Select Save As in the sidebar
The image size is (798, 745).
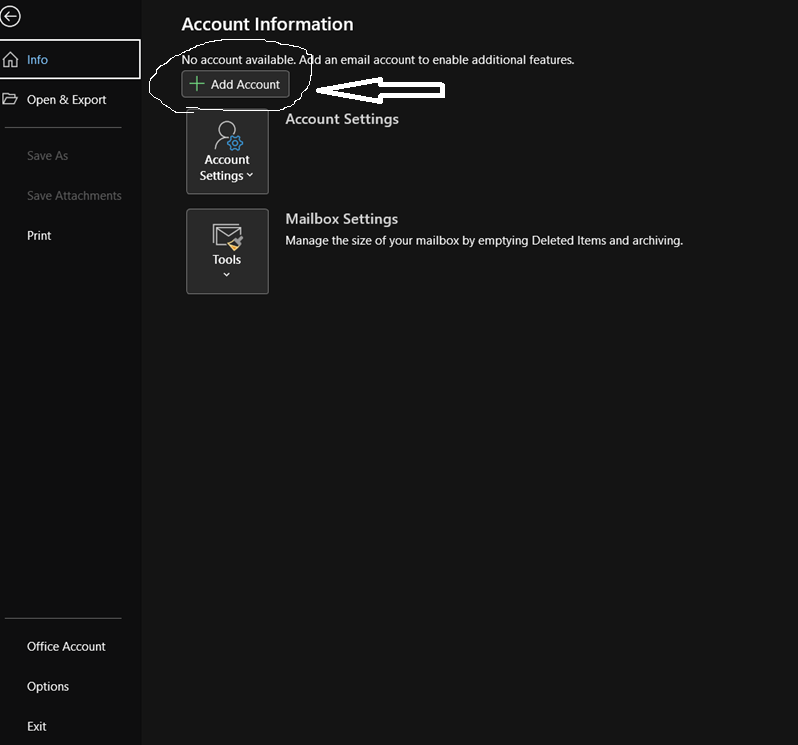(x=47, y=156)
